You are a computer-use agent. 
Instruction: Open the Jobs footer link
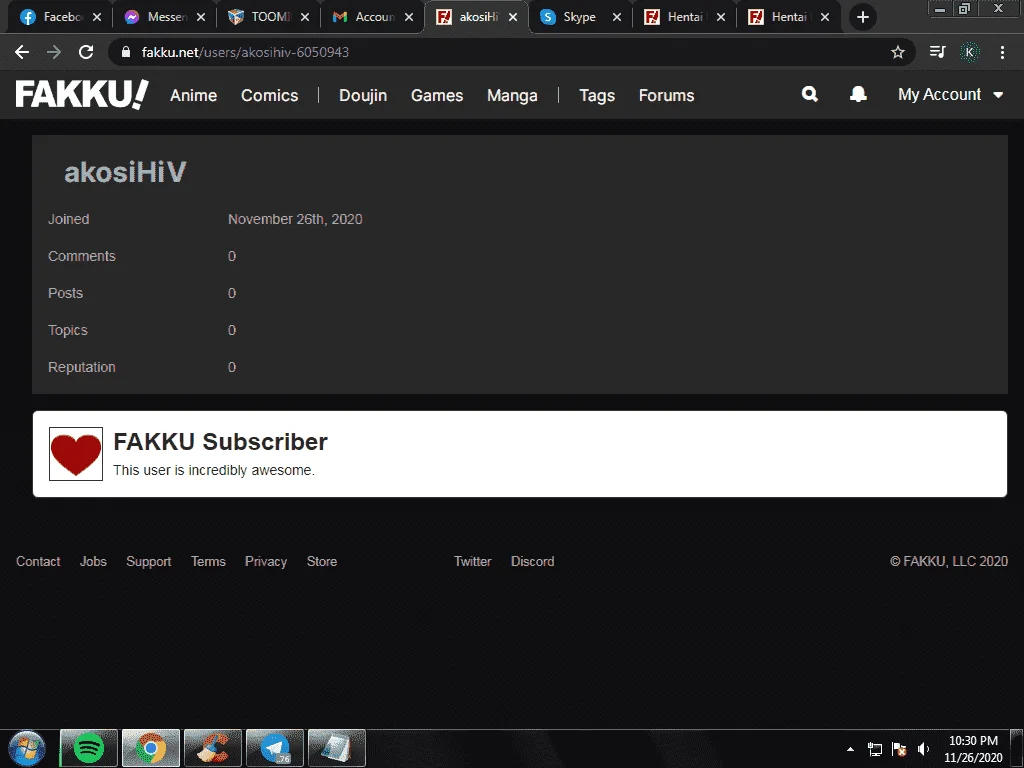tap(93, 562)
